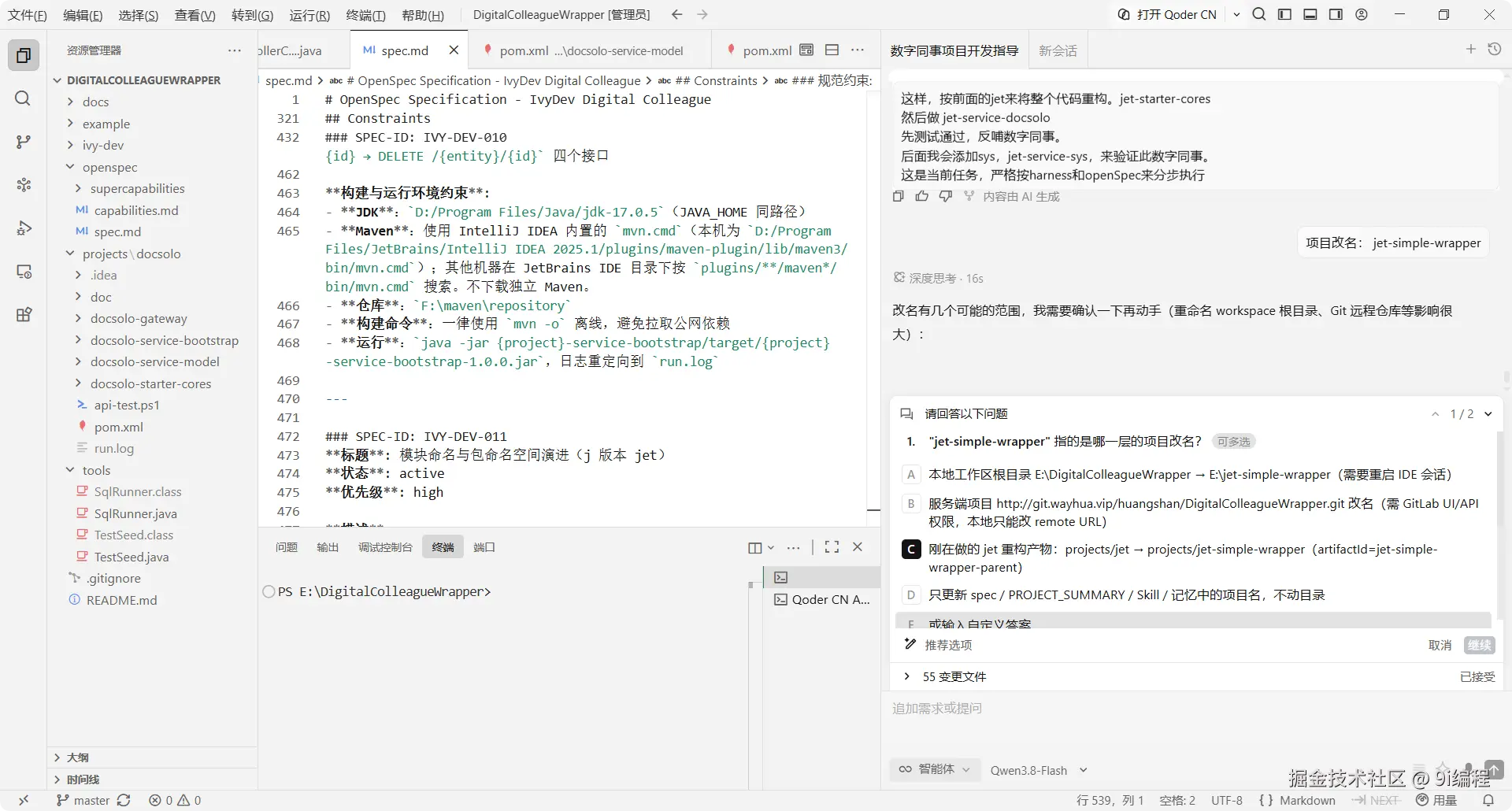This screenshot has height=811, width=1512.
Task: Toggle the primary sidebar layout button
Action: pos(1284,14)
